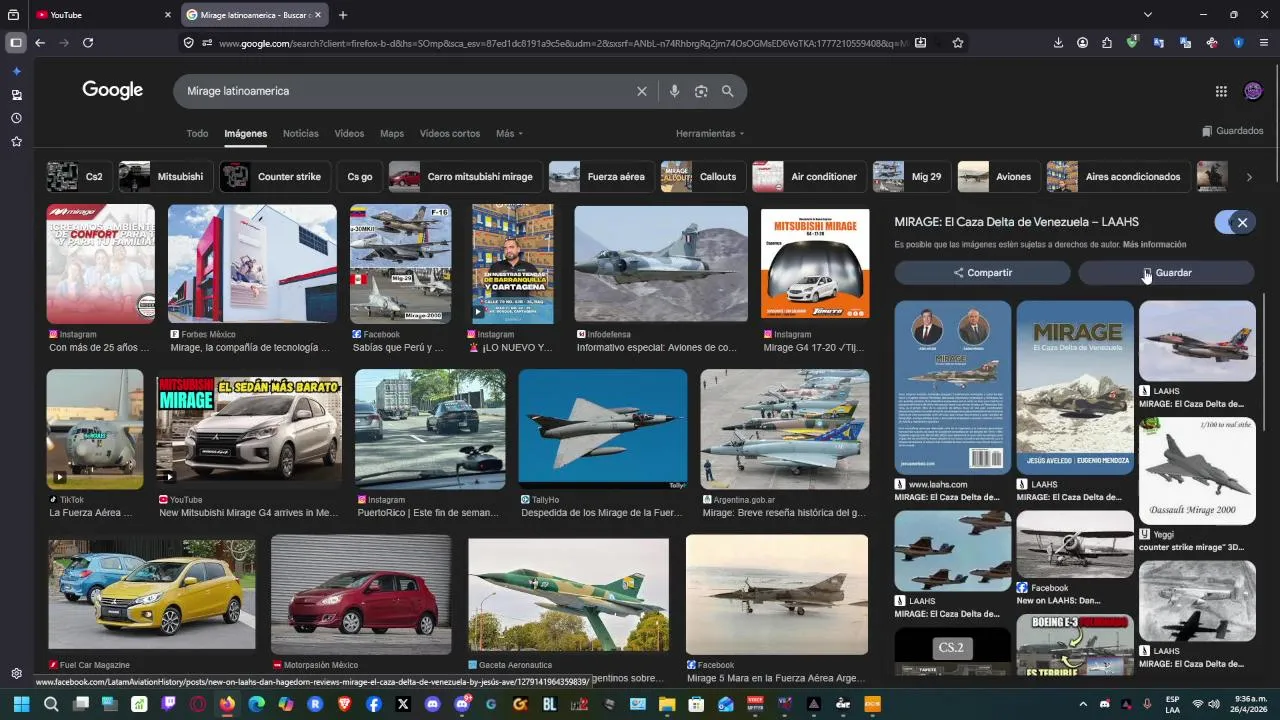Bookmark this page with the star icon

click(958, 43)
